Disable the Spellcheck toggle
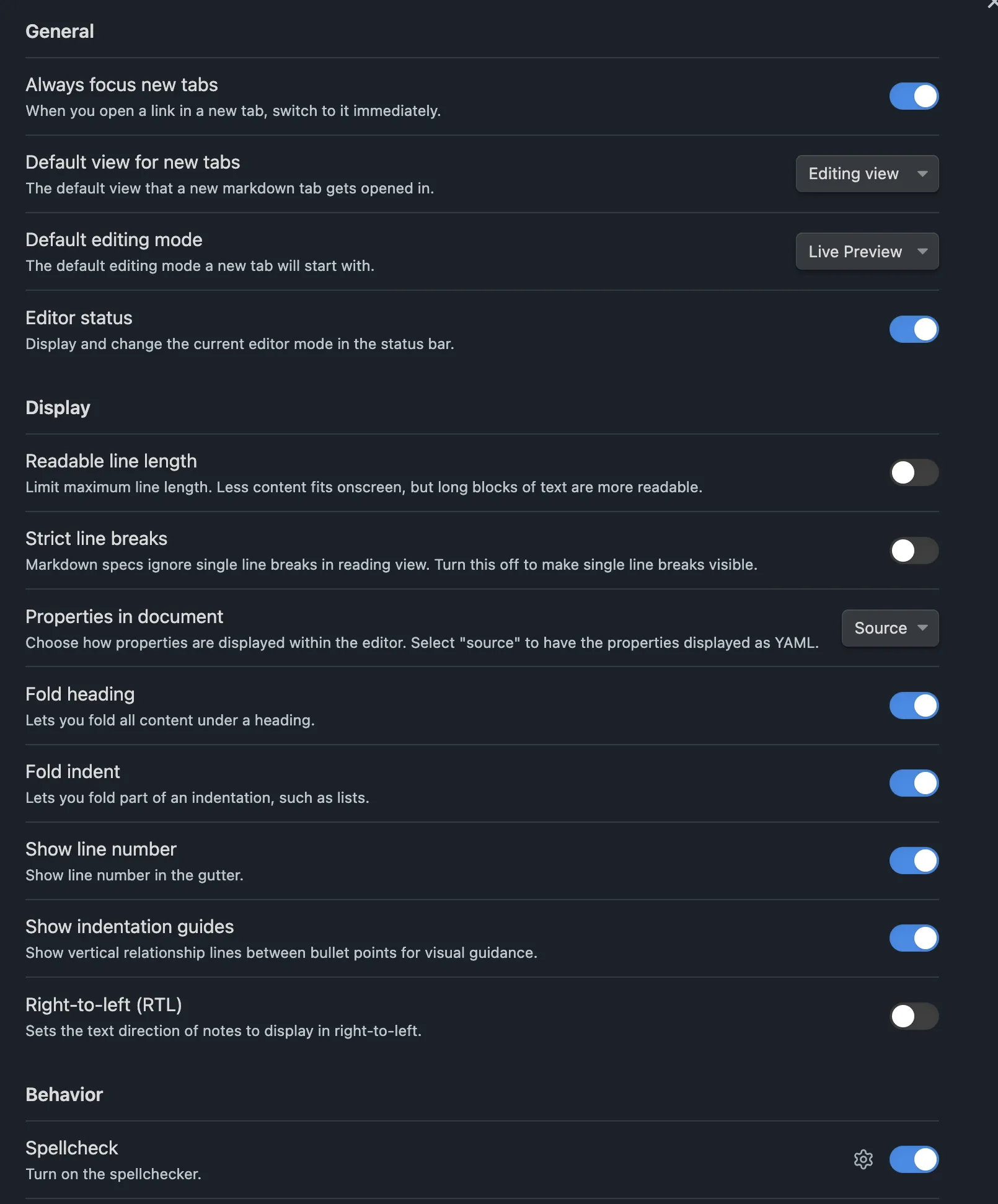The width and height of the screenshot is (998, 1204). pyautogui.click(x=914, y=1159)
